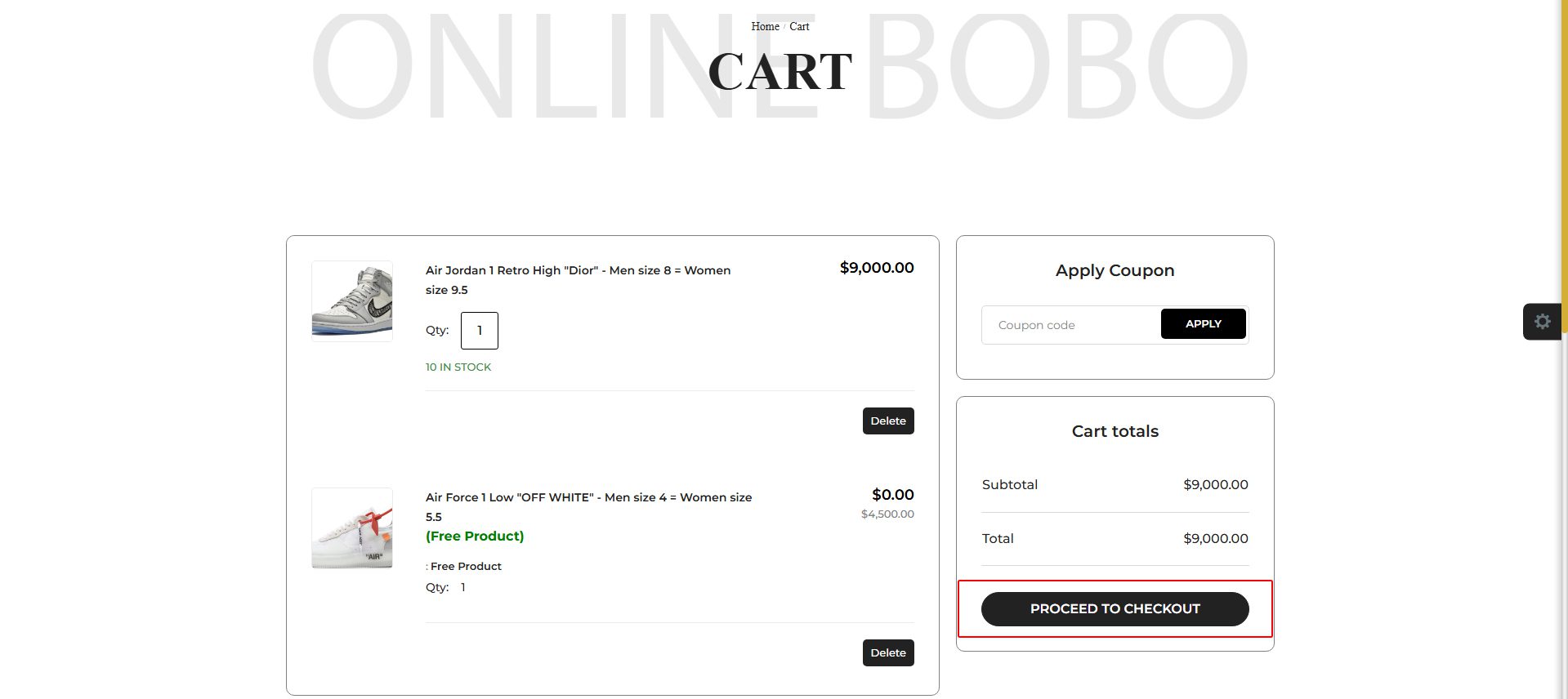Select the Total amount $9,000.00
The height and width of the screenshot is (699, 1568).
click(1216, 539)
